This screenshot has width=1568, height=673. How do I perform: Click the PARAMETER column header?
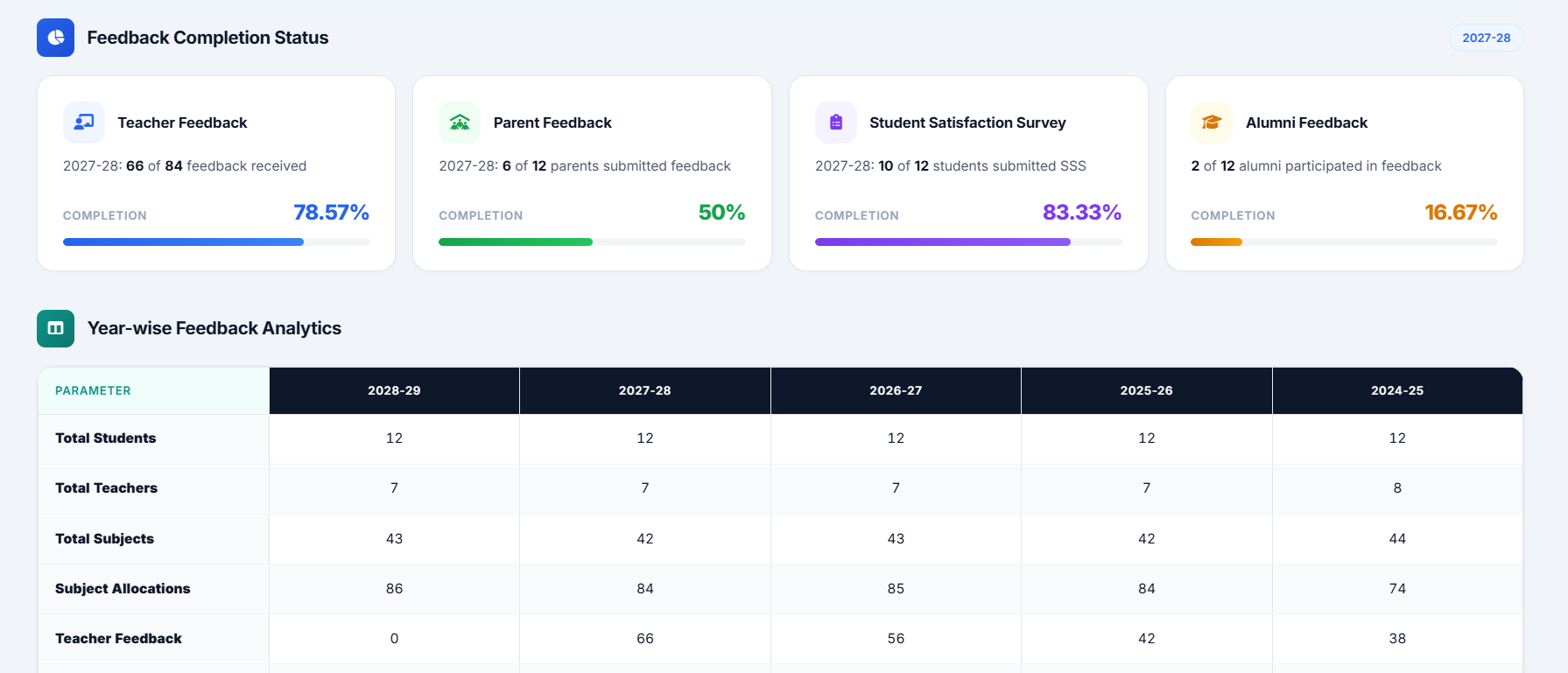pos(154,390)
